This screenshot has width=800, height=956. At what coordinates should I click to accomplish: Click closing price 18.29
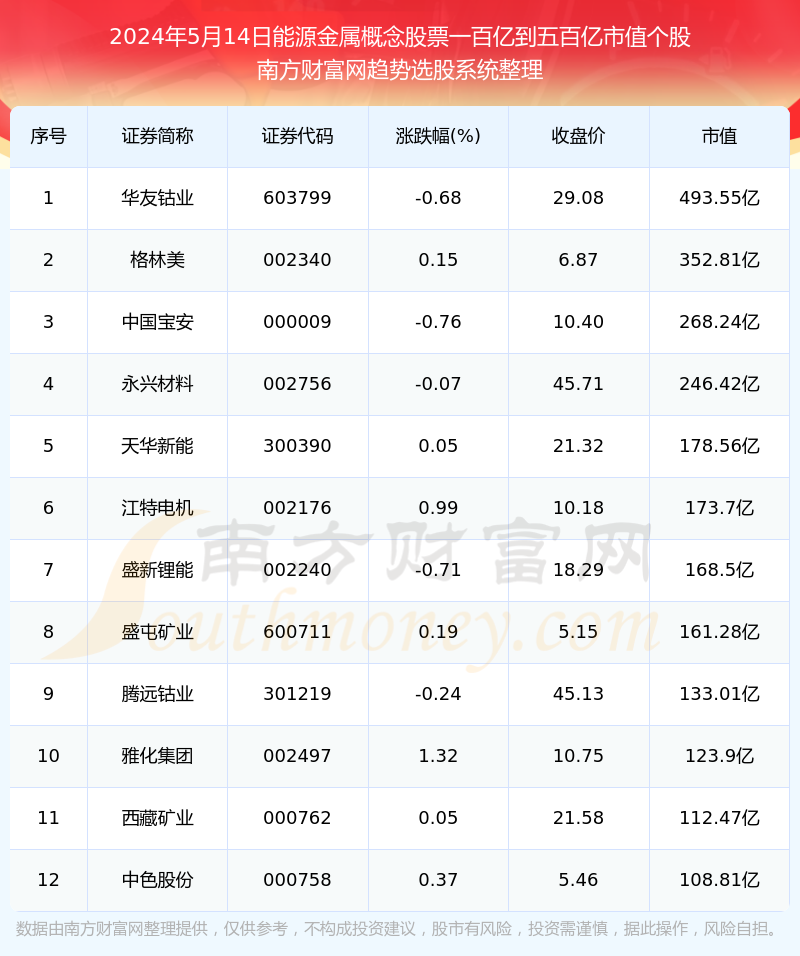click(x=578, y=570)
